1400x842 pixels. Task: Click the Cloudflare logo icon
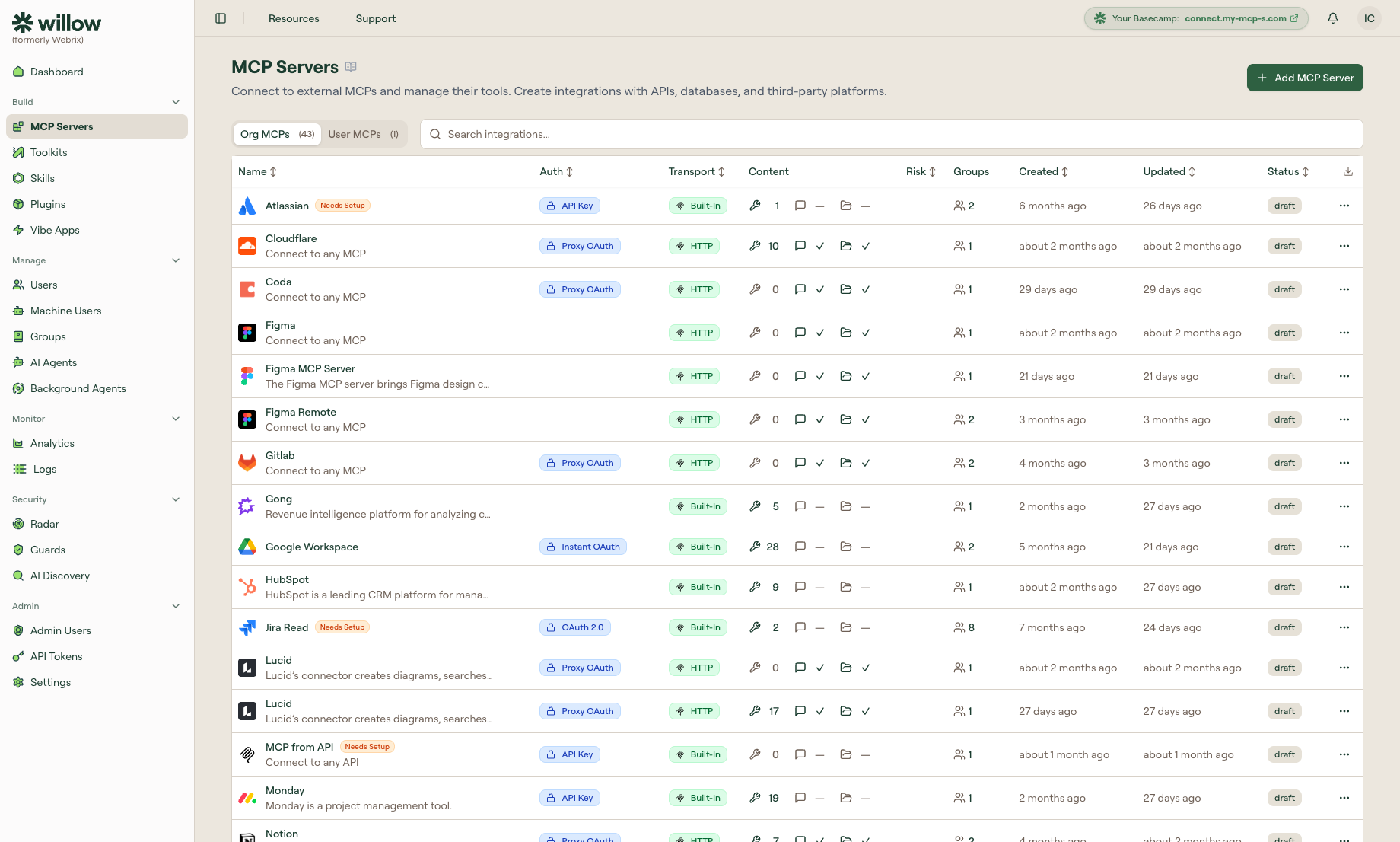point(247,246)
